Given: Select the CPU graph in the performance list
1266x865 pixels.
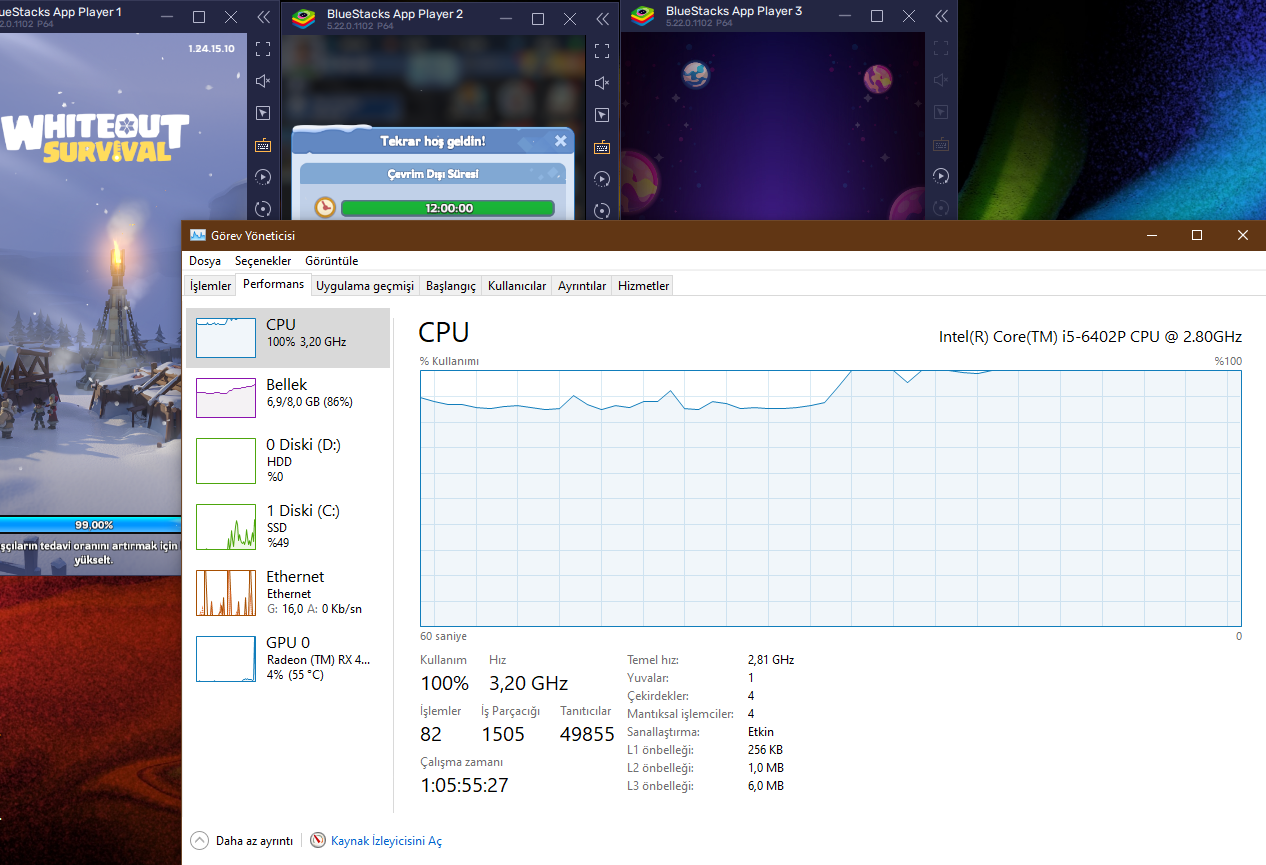Looking at the screenshot, I should 288,338.
